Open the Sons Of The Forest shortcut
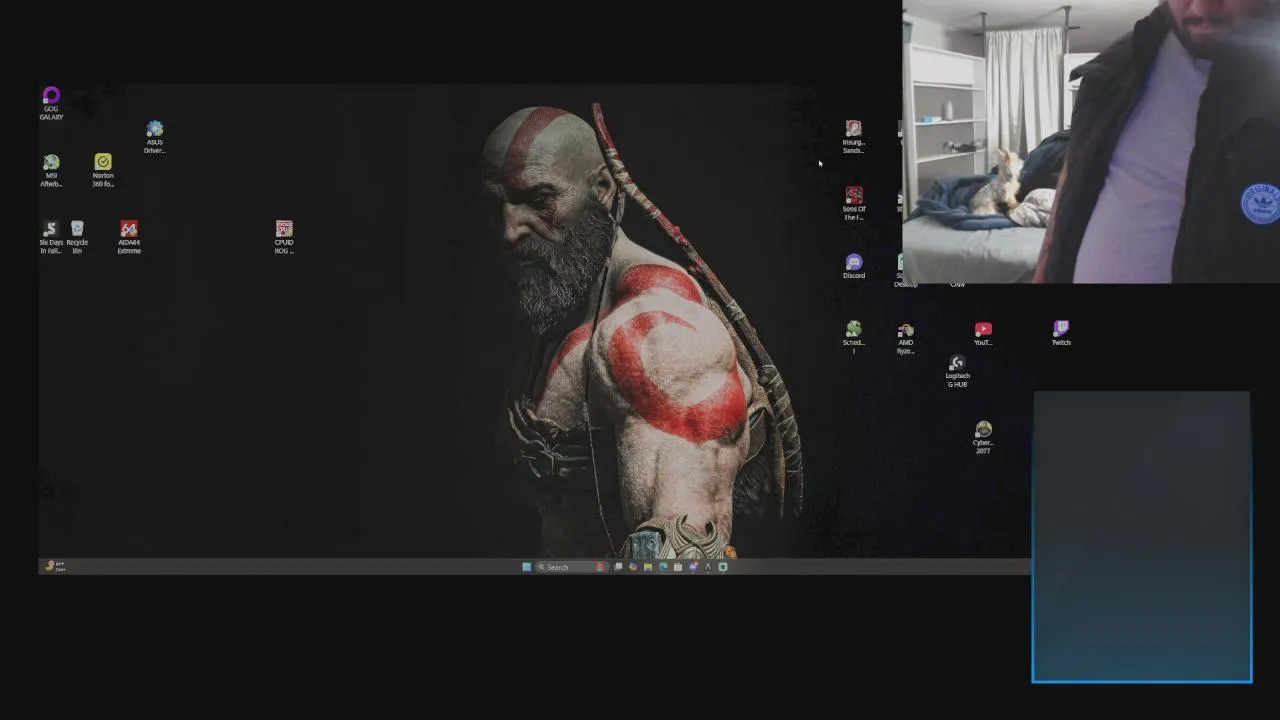This screenshot has width=1280, height=720. (x=853, y=203)
